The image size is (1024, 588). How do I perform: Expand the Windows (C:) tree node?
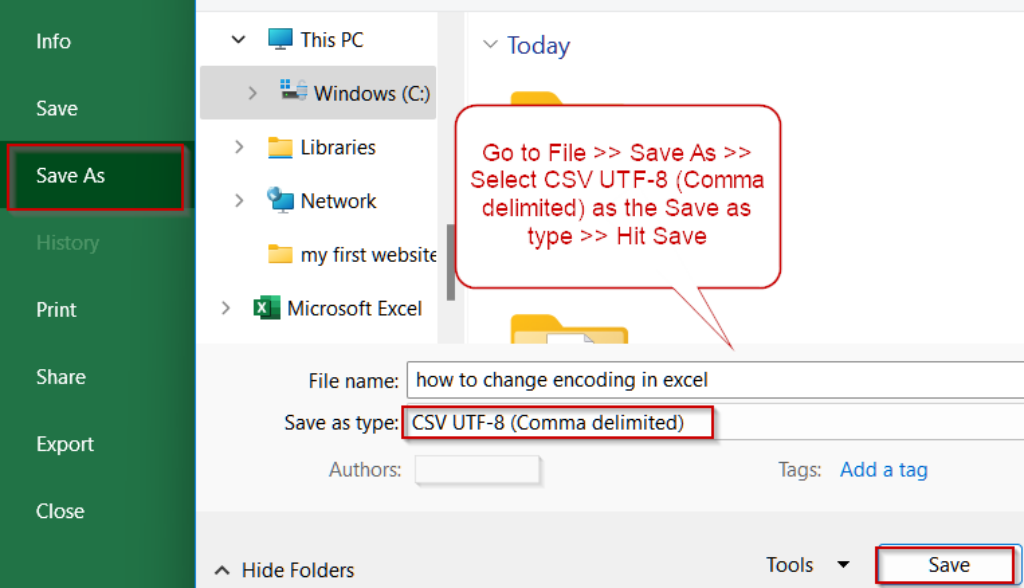[252, 93]
